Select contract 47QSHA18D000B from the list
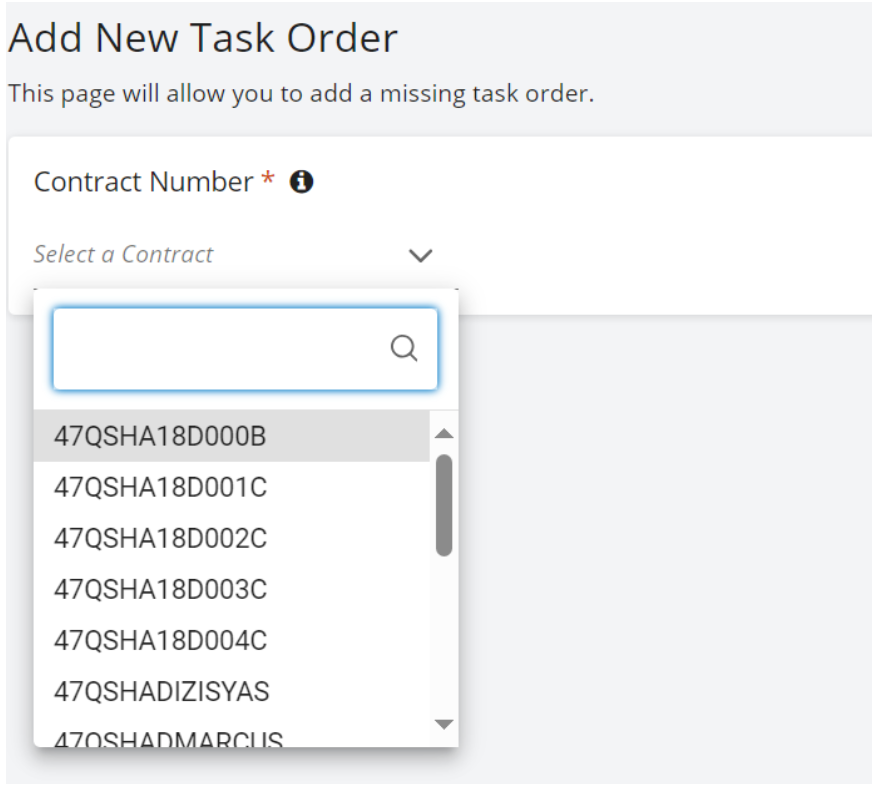Image resolution: width=872 pixels, height=785 pixels. pyautogui.click(x=160, y=436)
